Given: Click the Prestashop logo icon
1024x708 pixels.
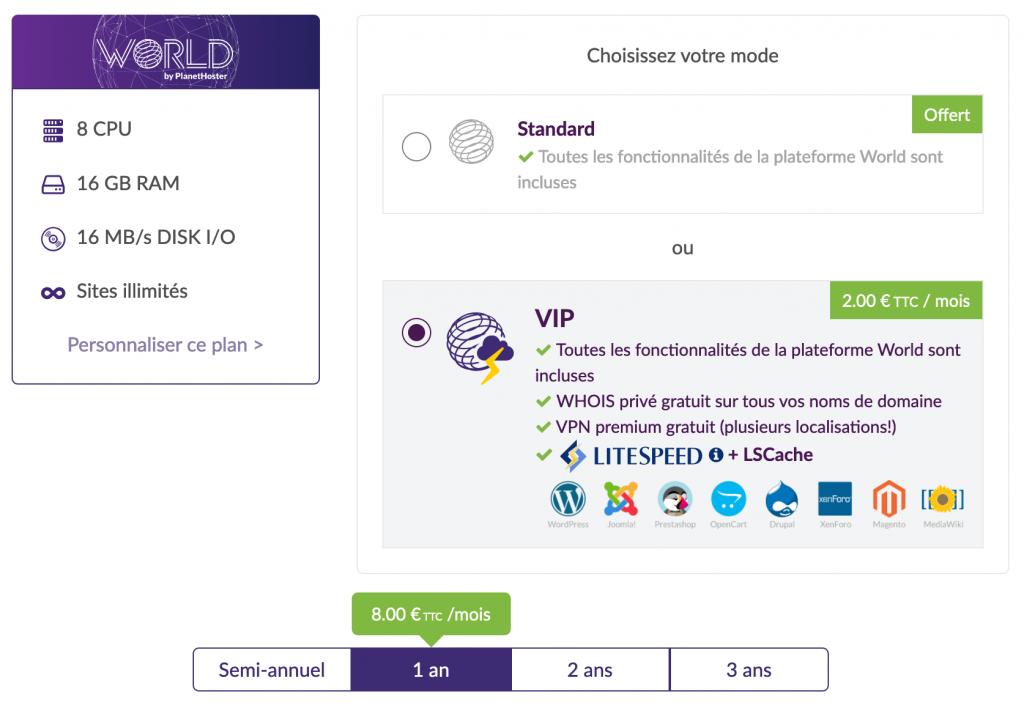Looking at the screenshot, I should [675, 500].
